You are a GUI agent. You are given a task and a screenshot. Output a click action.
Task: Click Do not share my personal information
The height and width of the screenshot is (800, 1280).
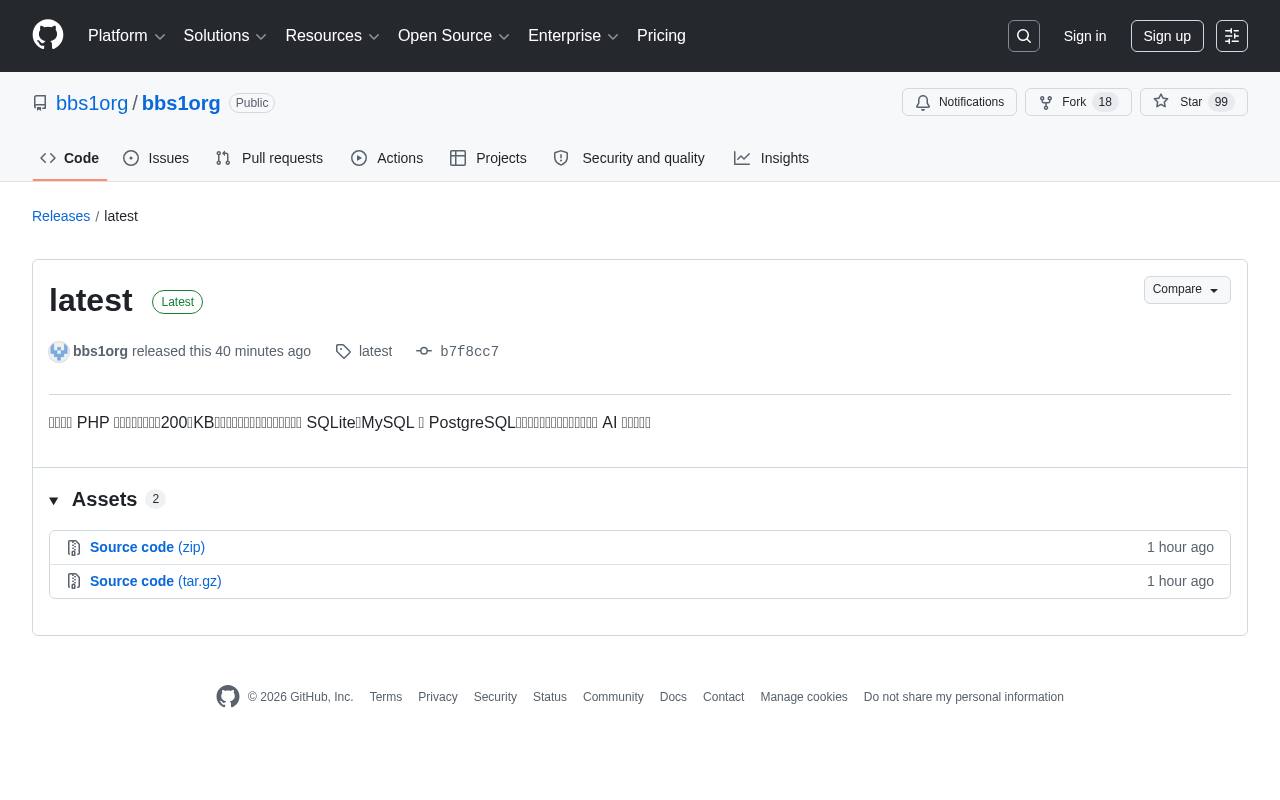(964, 697)
